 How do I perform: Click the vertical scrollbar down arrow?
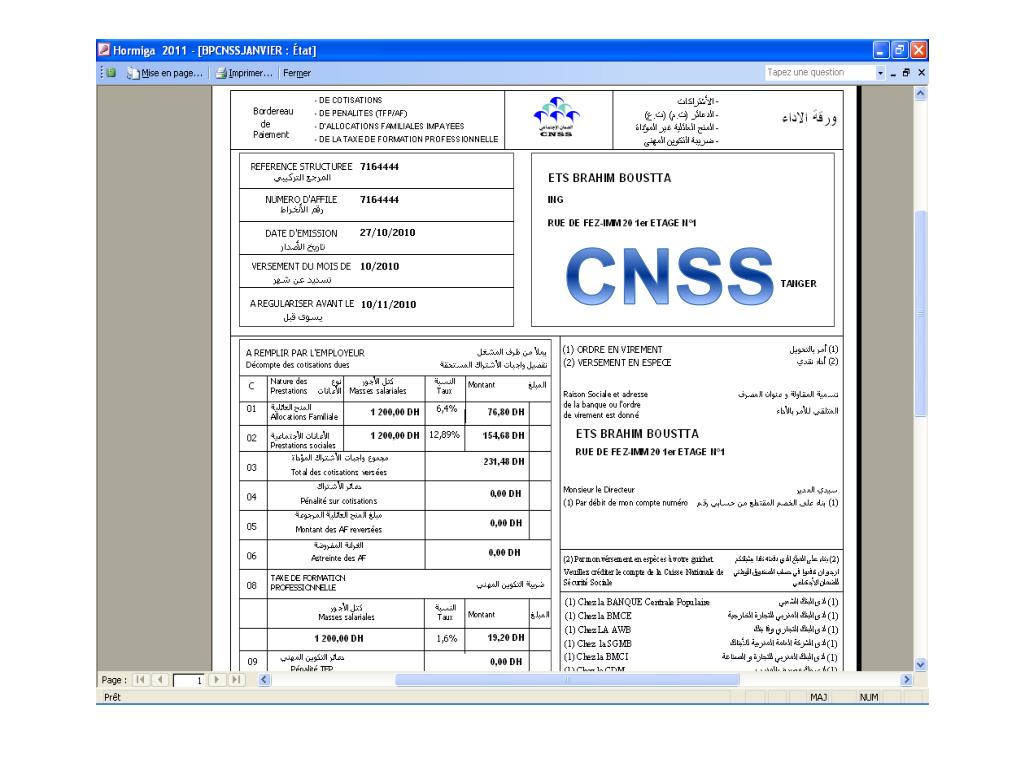(x=920, y=665)
